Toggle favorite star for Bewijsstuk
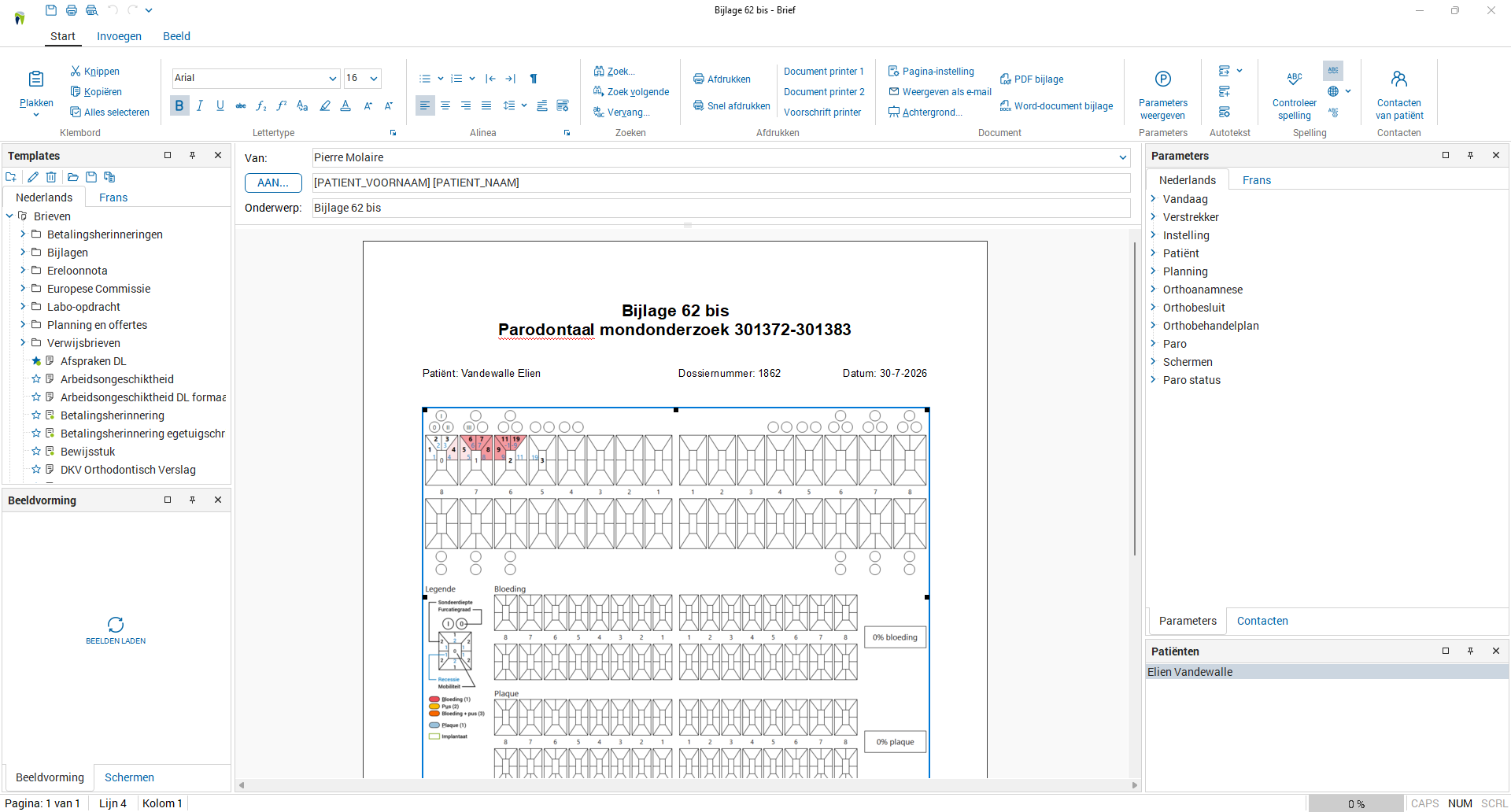The width and height of the screenshot is (1511, 812). coord(36,452)
